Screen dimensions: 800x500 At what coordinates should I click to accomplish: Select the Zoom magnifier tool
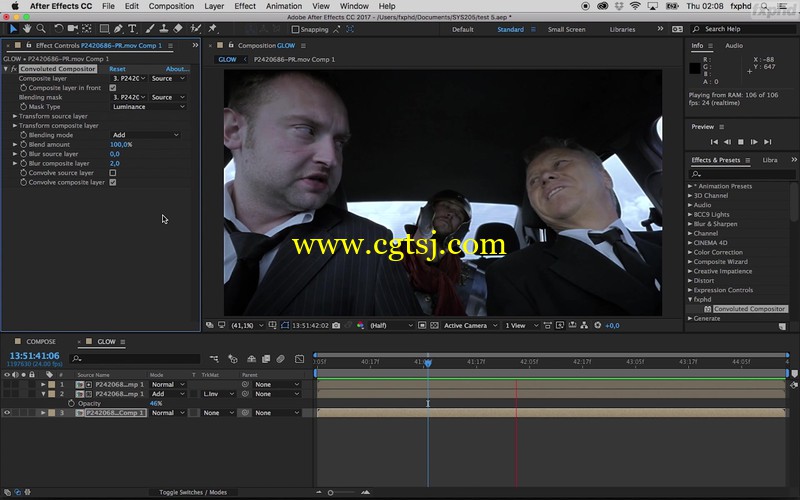[x=41, y=29]
